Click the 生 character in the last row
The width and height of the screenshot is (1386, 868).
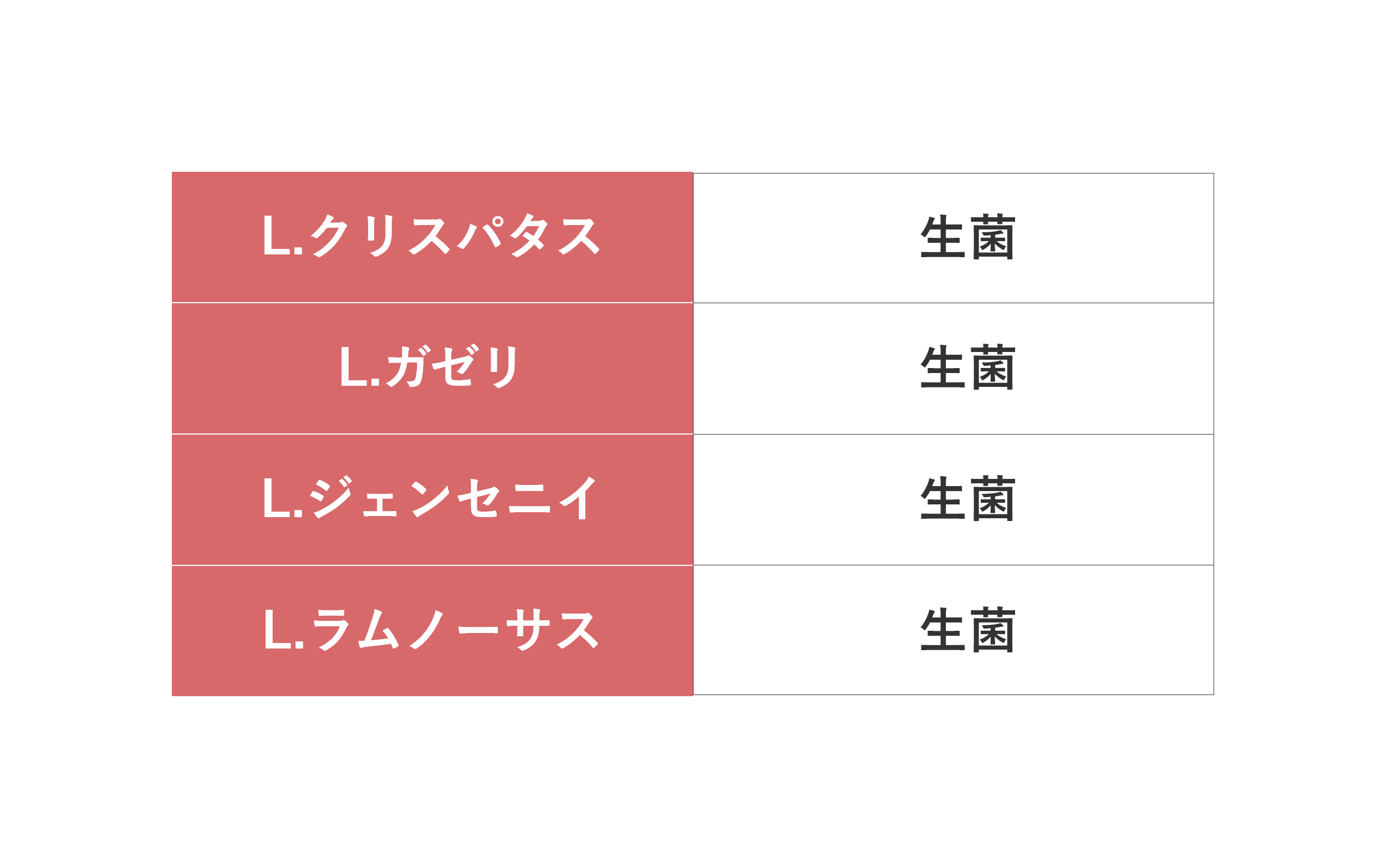[x=942, y=629]
